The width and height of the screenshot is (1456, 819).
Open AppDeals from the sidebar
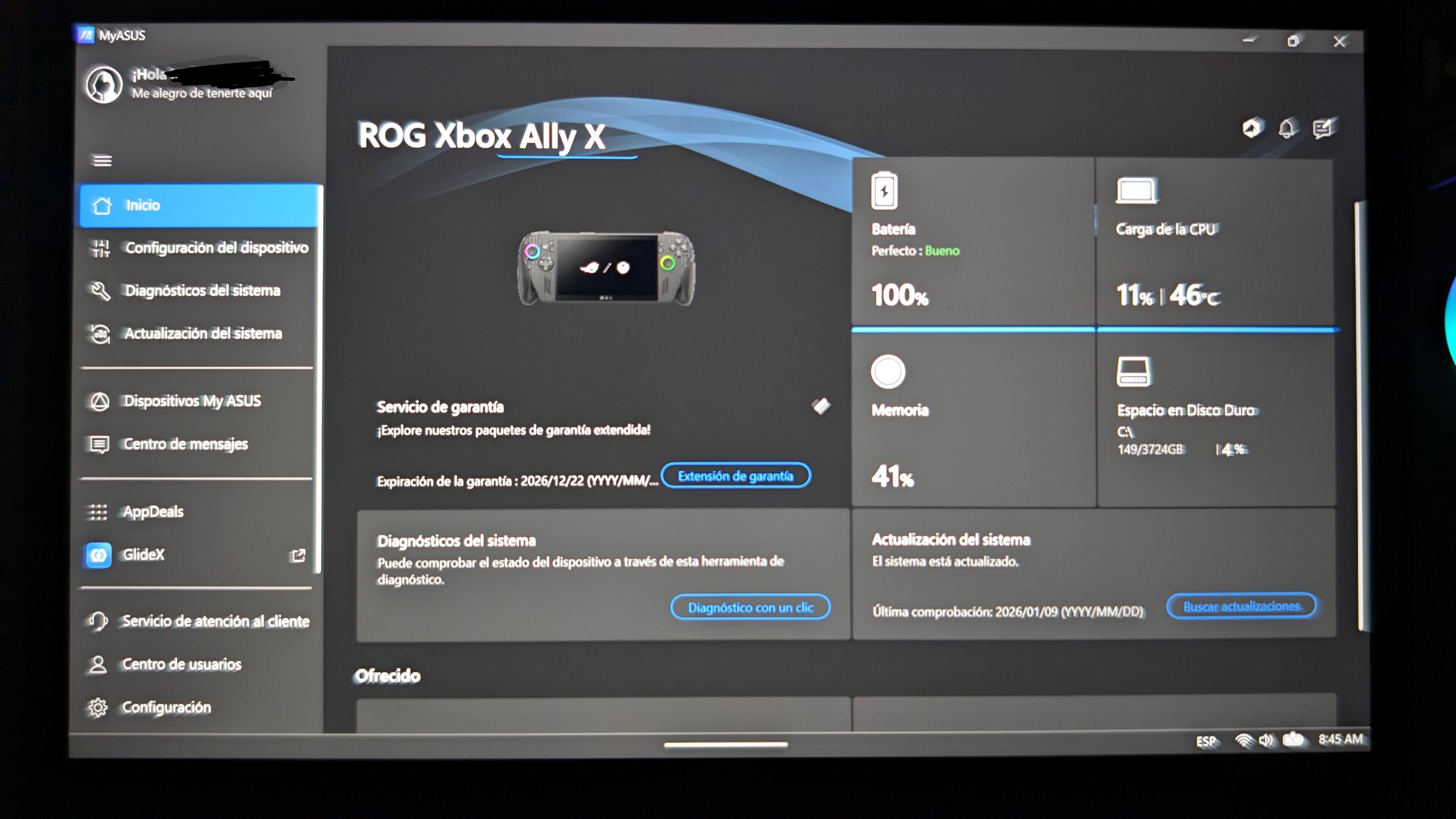[152, 511]
